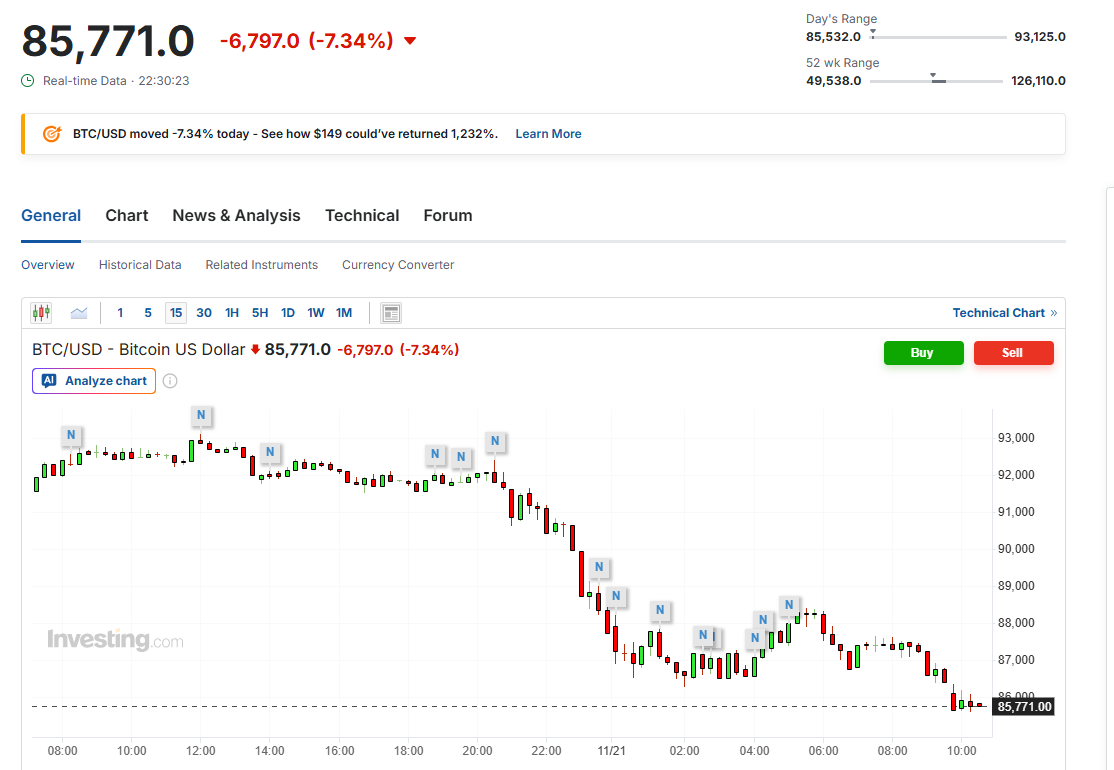The width and height of the screenshot is (1114, 770).
Task: Click the red down arrow beside percentage change
Action: pos(409,41)
